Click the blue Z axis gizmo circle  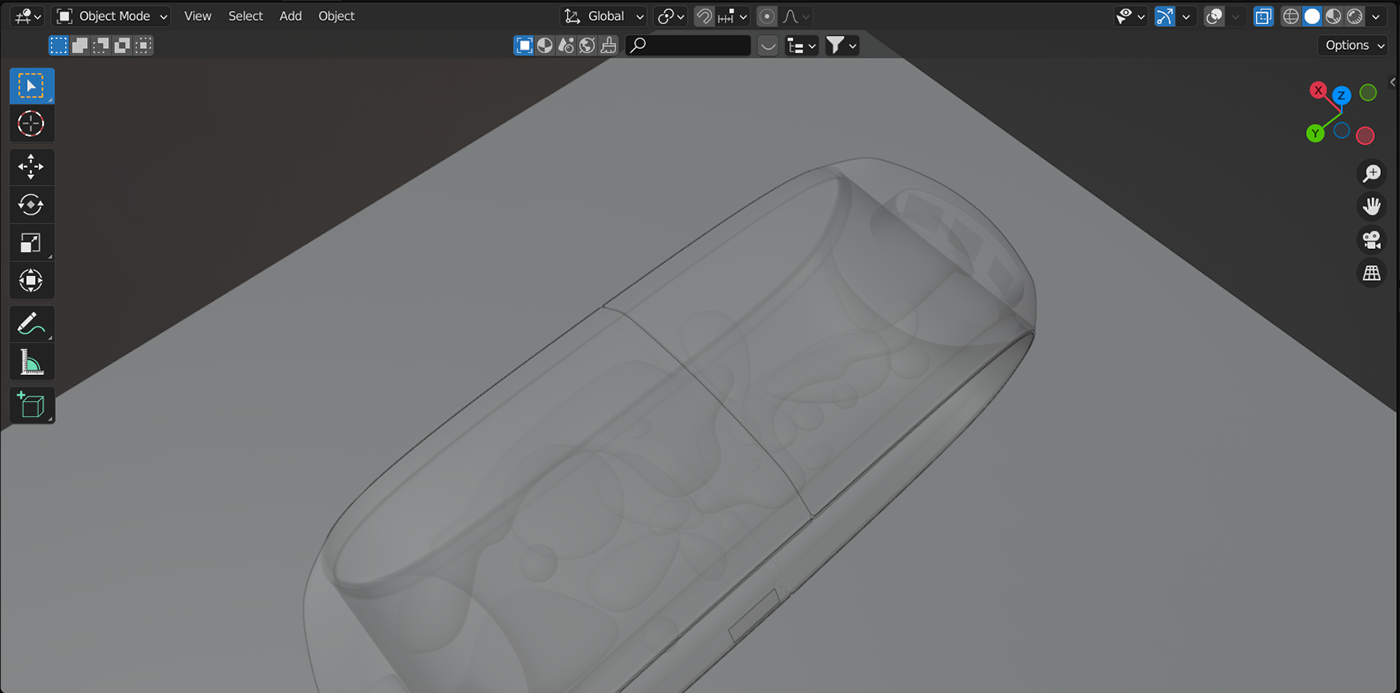tap(1342, 96)
